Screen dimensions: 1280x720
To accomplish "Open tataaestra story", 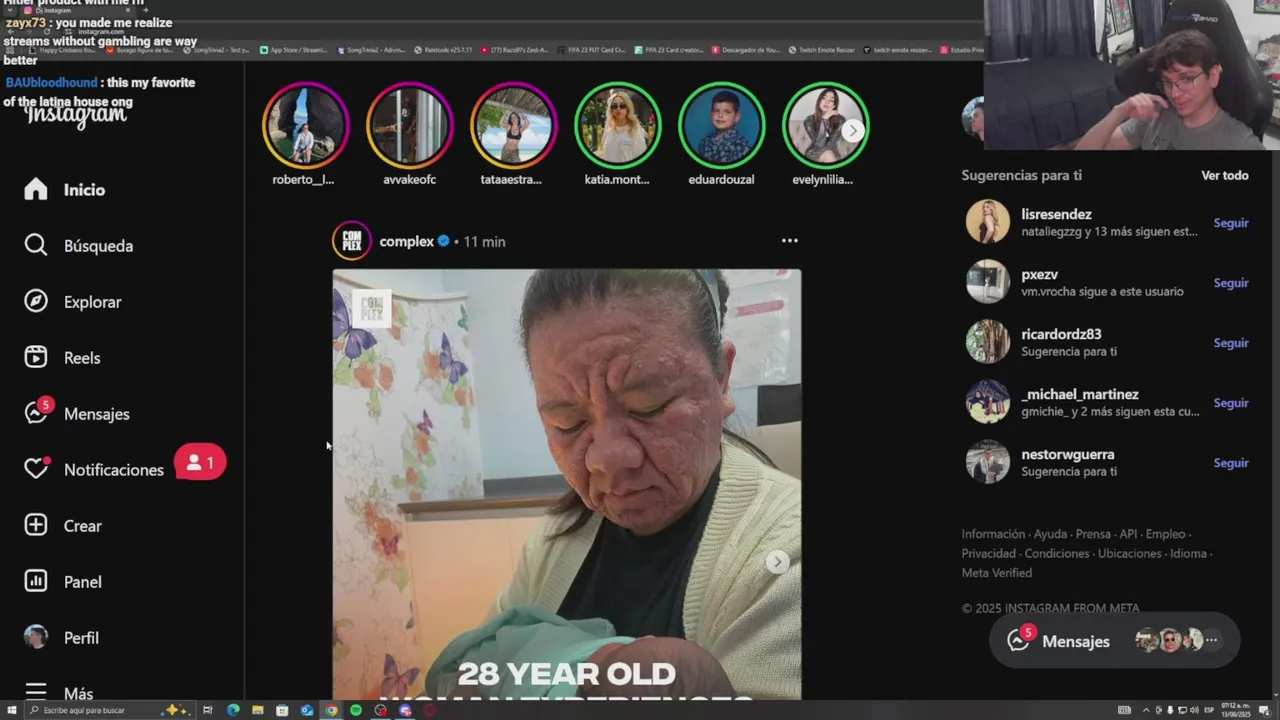I will [513, 125].
